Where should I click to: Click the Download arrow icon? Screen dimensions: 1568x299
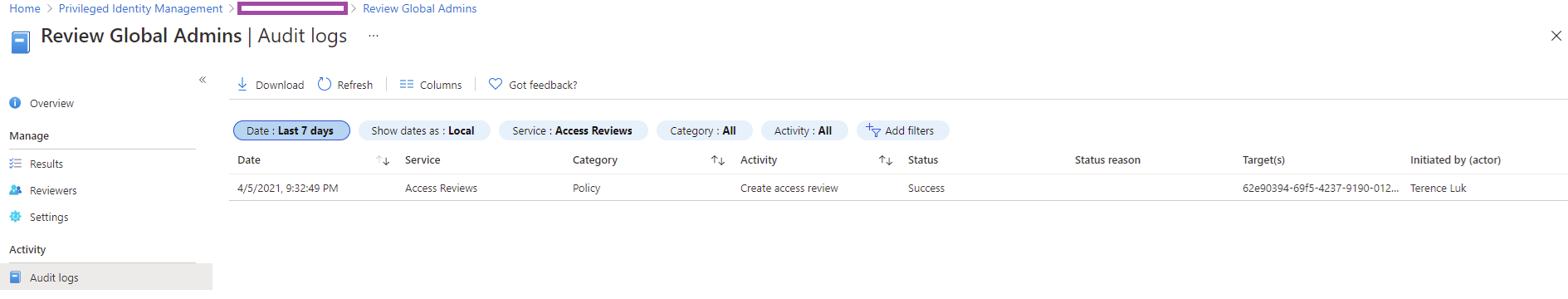point(242,84)
